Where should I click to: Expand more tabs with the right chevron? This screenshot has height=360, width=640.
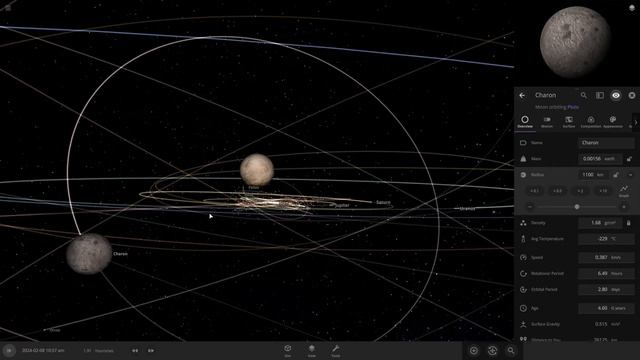636,122
